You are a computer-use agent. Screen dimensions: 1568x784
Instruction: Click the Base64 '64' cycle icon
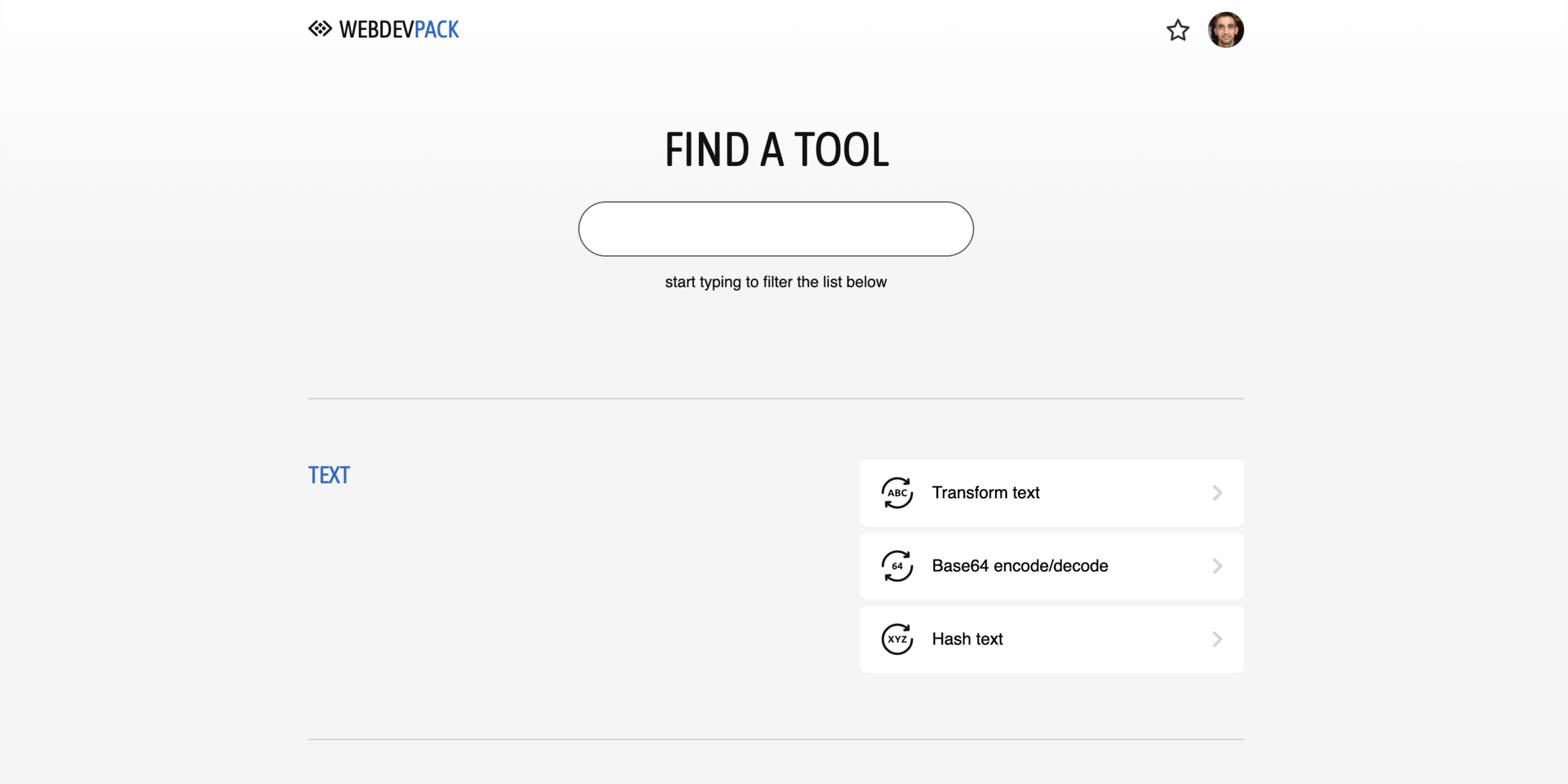897,566
